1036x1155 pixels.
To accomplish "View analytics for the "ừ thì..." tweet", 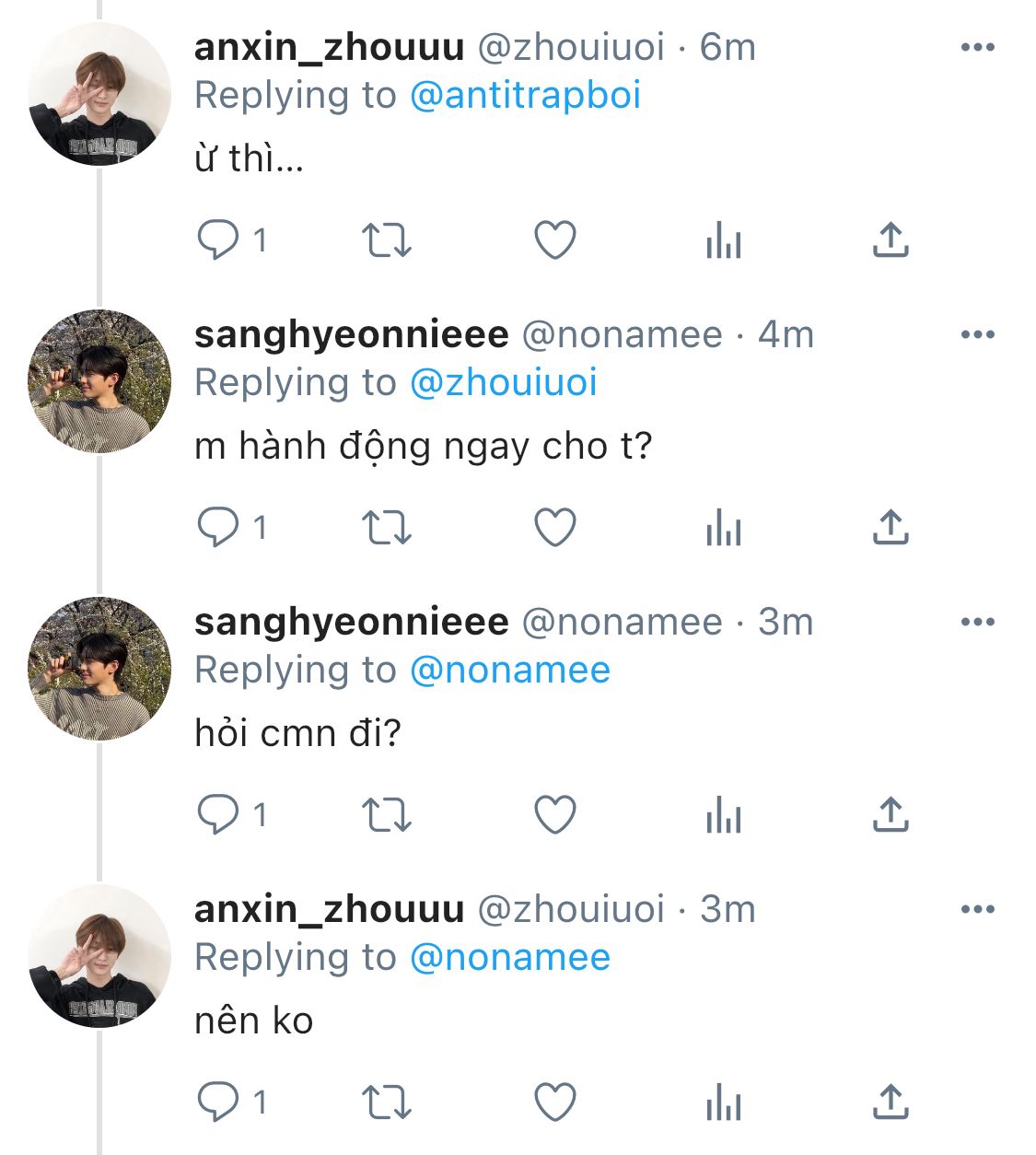I will tap(724, 240).
